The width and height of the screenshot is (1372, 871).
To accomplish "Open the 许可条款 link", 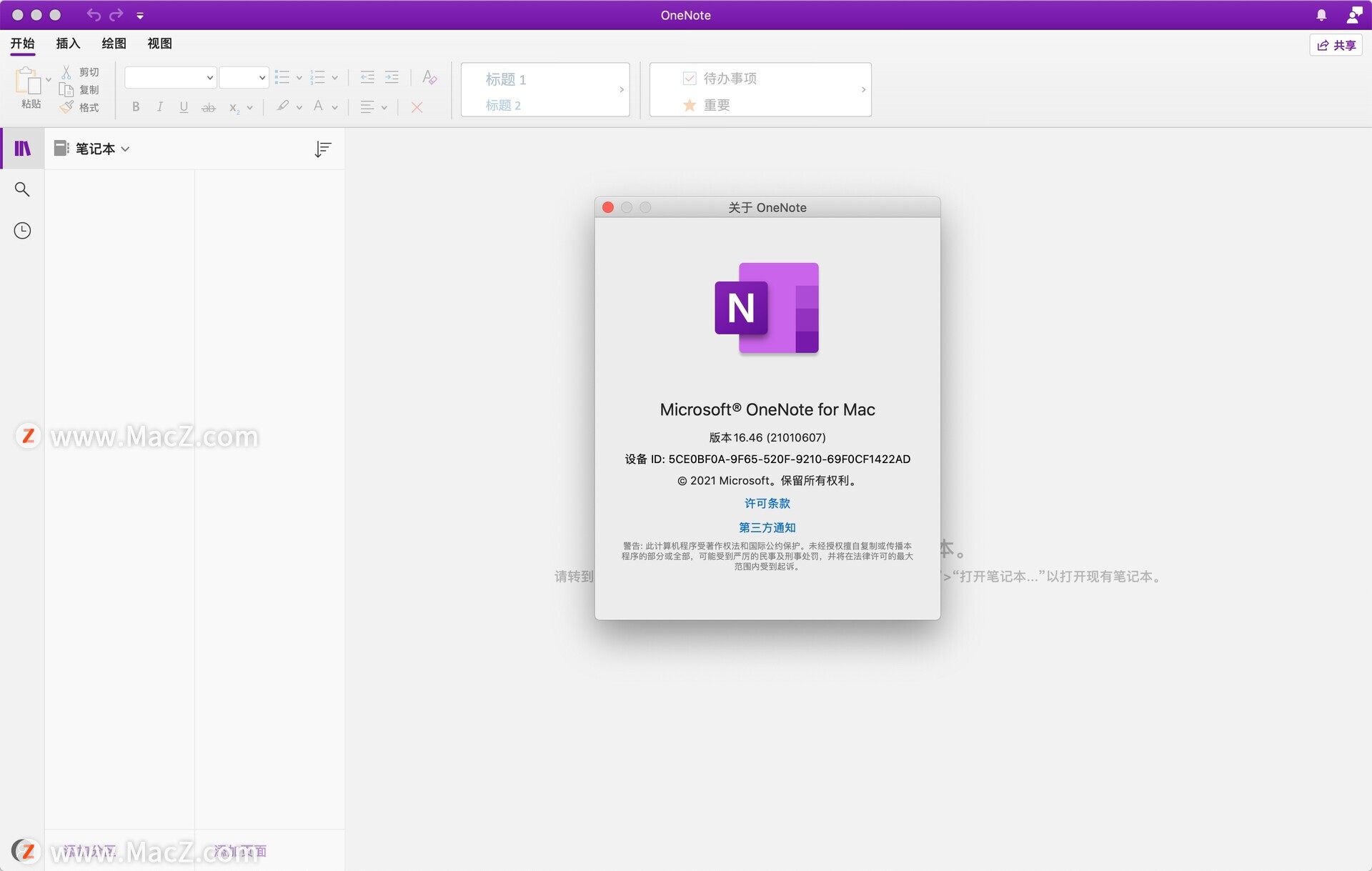I will pos(767,504).
